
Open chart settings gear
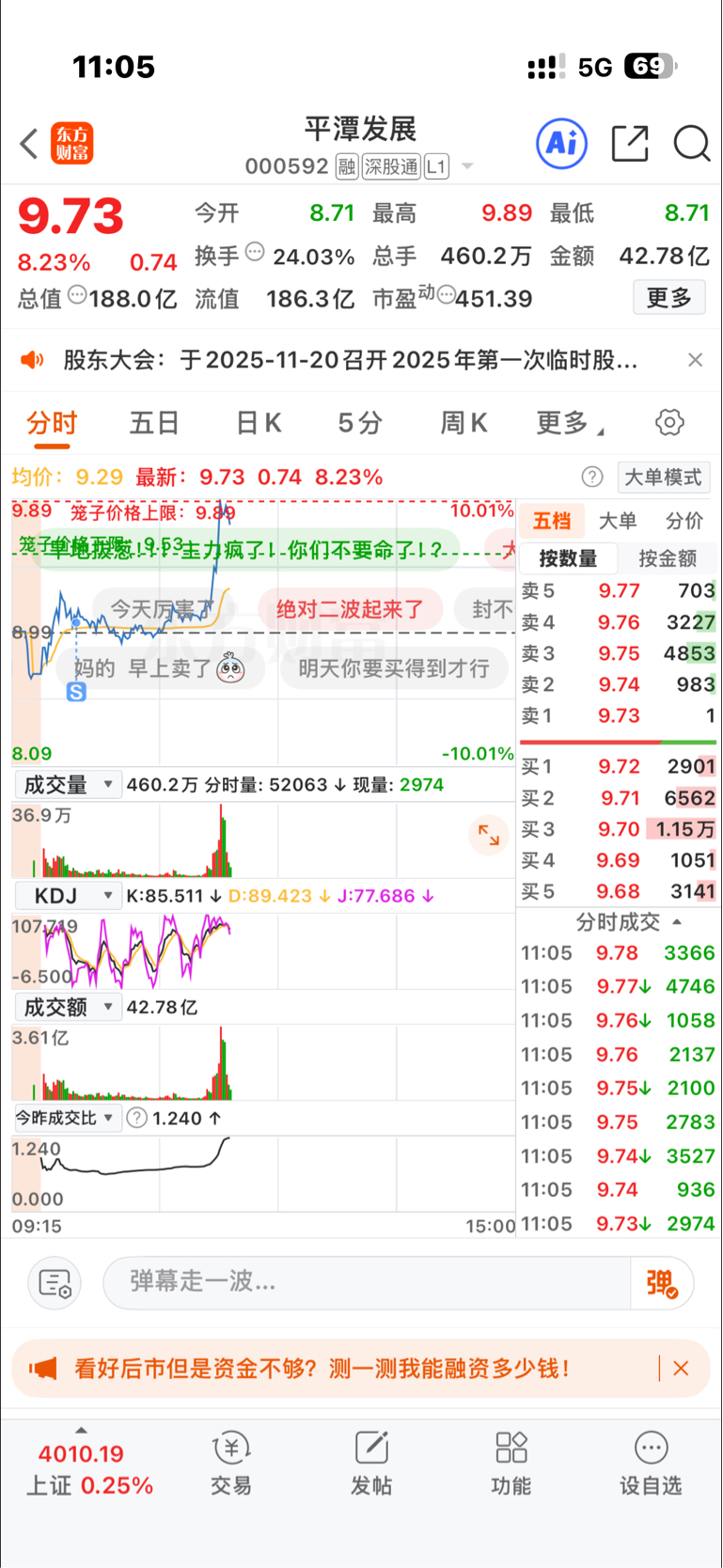[669, 422]
